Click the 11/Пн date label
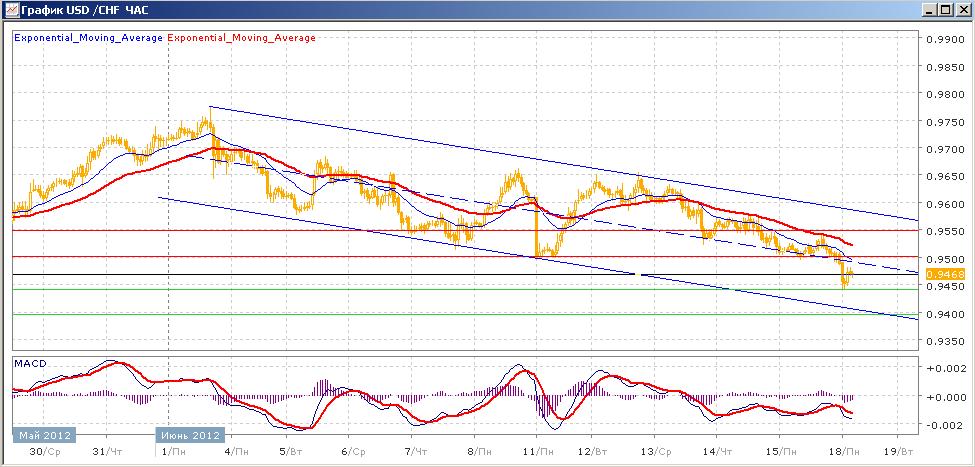Screen dimensions: 975x467 pos(538,450)
